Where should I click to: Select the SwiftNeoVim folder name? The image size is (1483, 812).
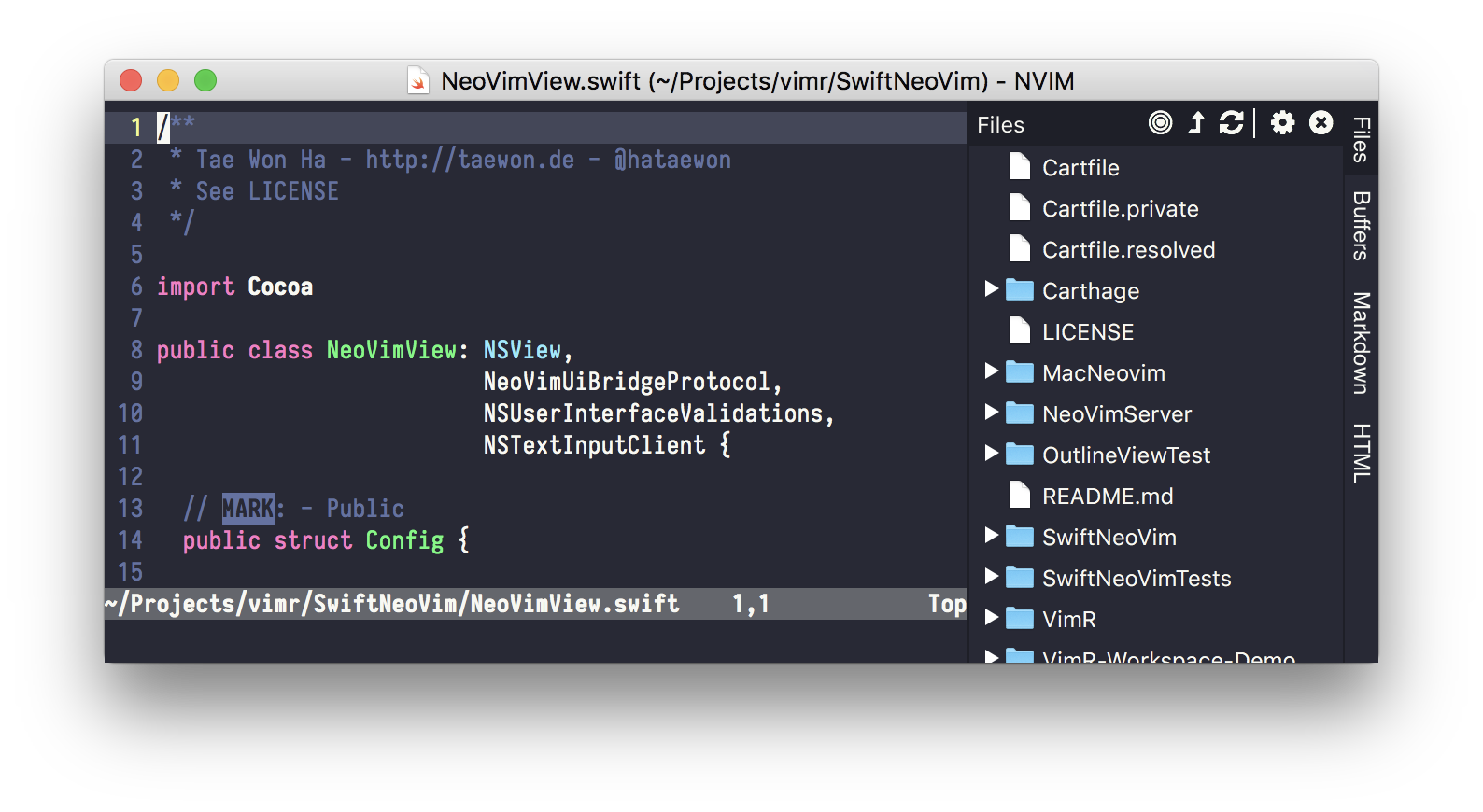[1109, 538]
